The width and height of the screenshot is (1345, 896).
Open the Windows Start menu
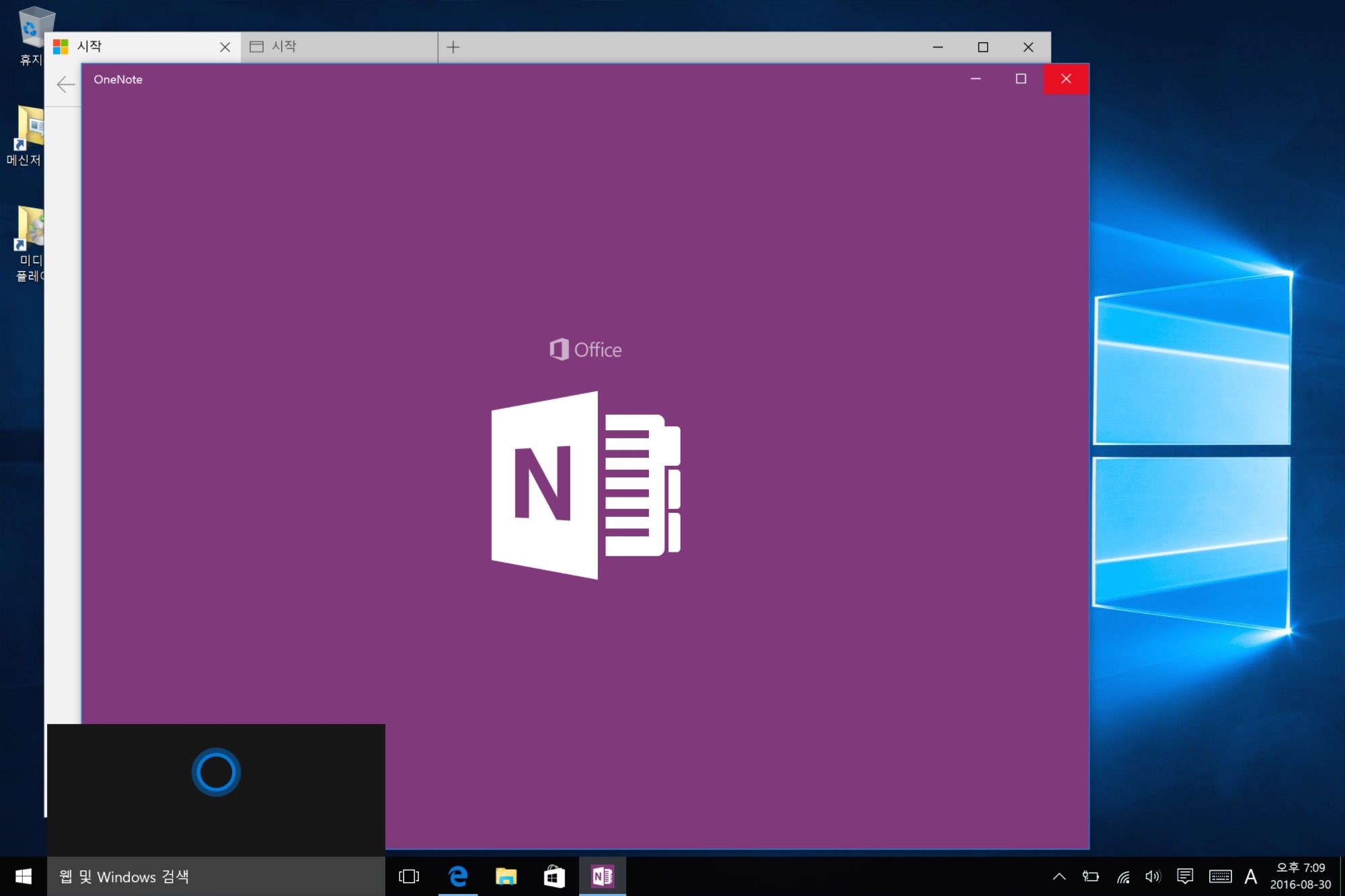pyautogui.click(x=23, y=877)
